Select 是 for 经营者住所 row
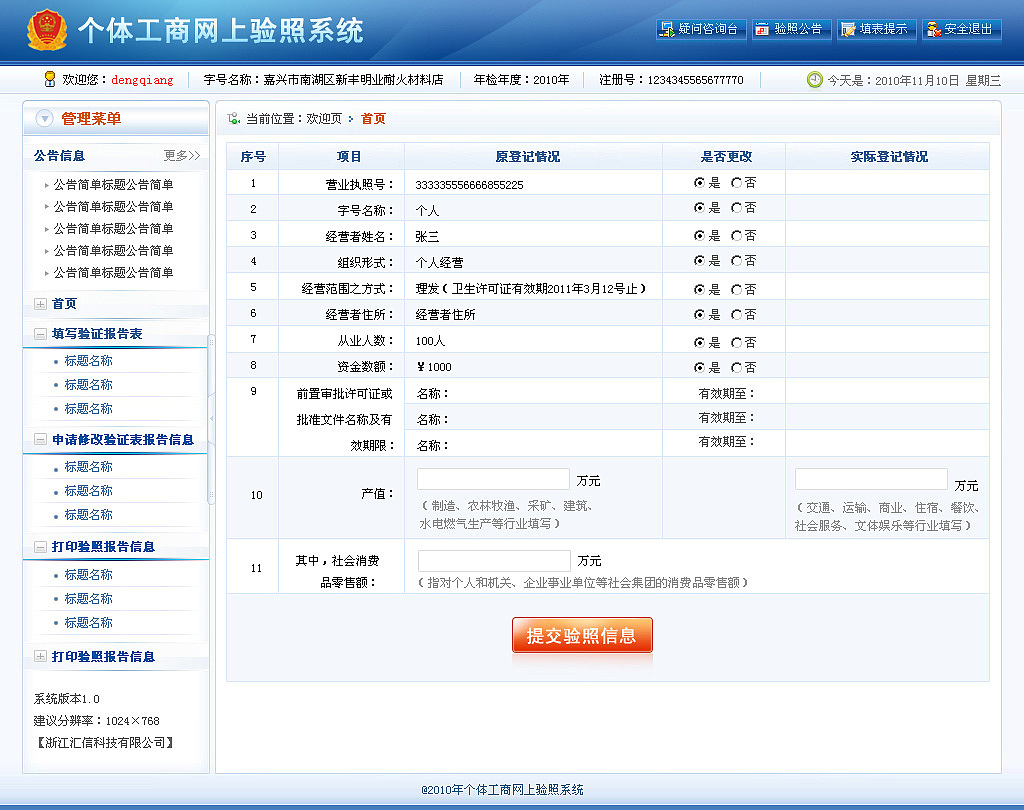 tap(699, 315)
